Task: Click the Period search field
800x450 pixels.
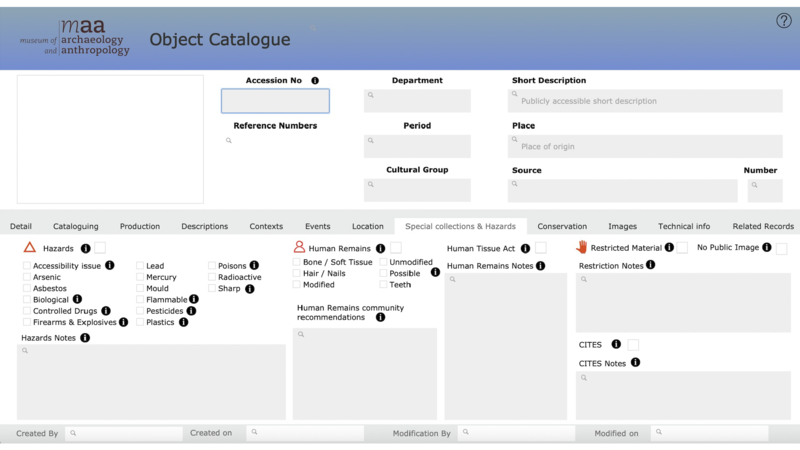Action: click(x=417, y=146)
